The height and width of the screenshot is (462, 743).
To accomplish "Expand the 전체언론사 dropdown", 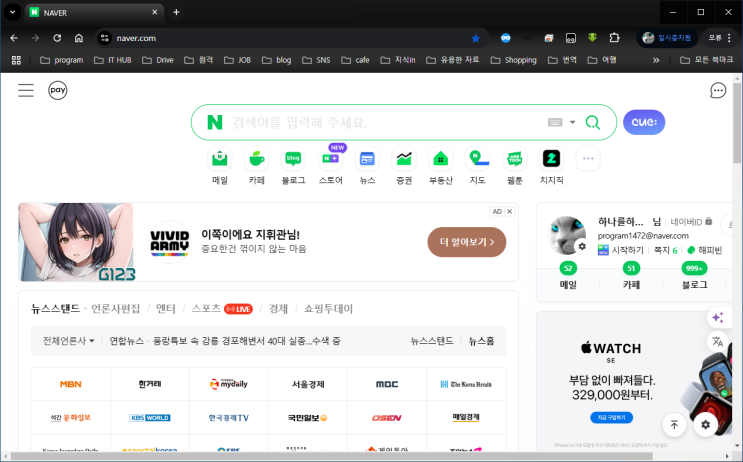I will [x=68, y=341].
